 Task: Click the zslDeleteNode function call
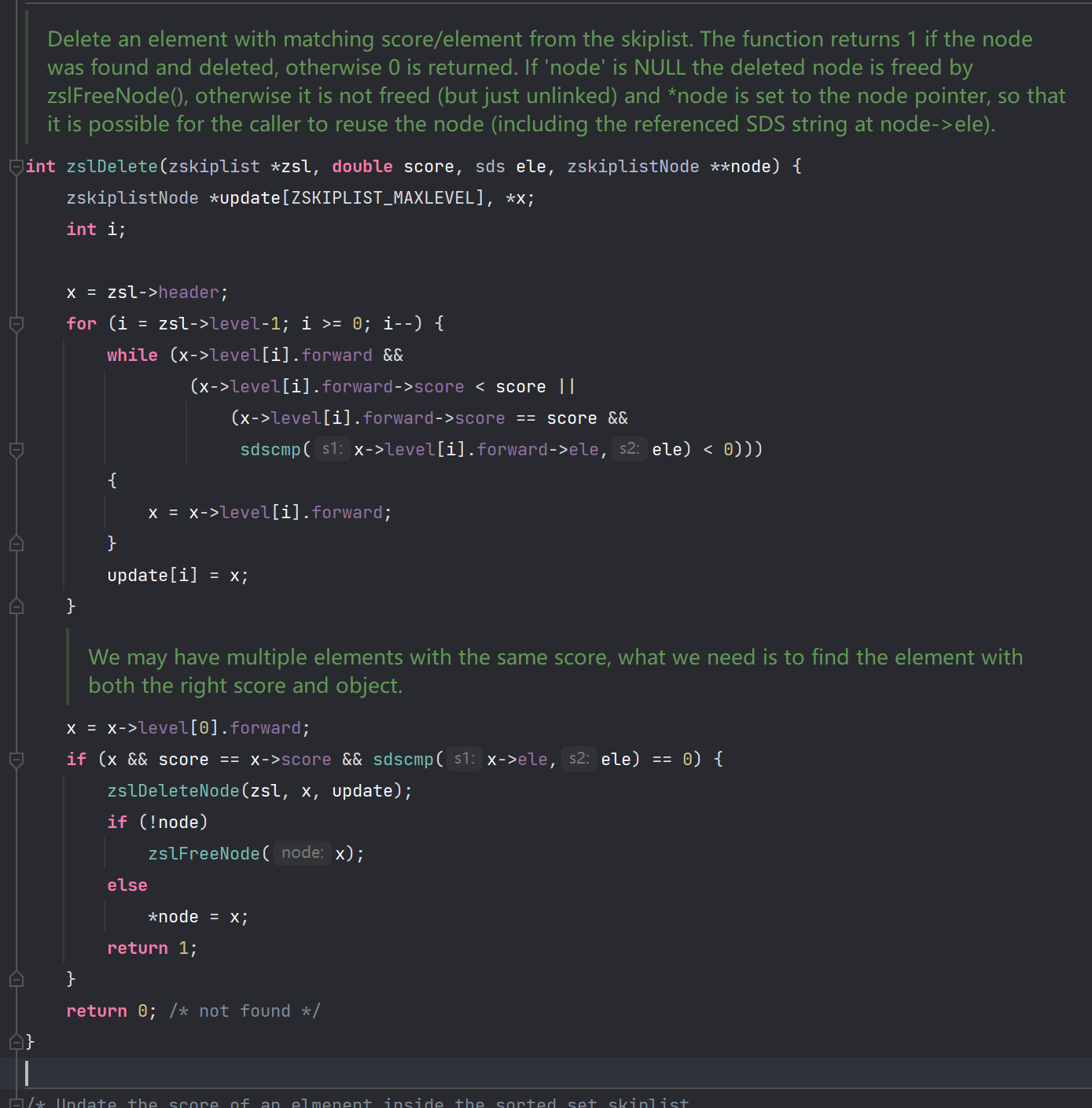(173, 791)
